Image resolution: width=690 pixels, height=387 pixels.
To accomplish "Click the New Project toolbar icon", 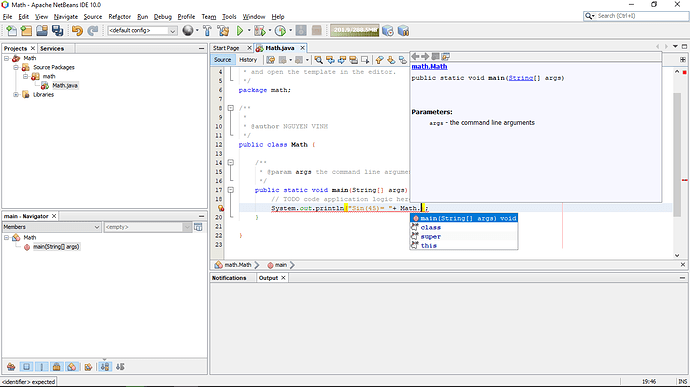I will click(26, 30).
